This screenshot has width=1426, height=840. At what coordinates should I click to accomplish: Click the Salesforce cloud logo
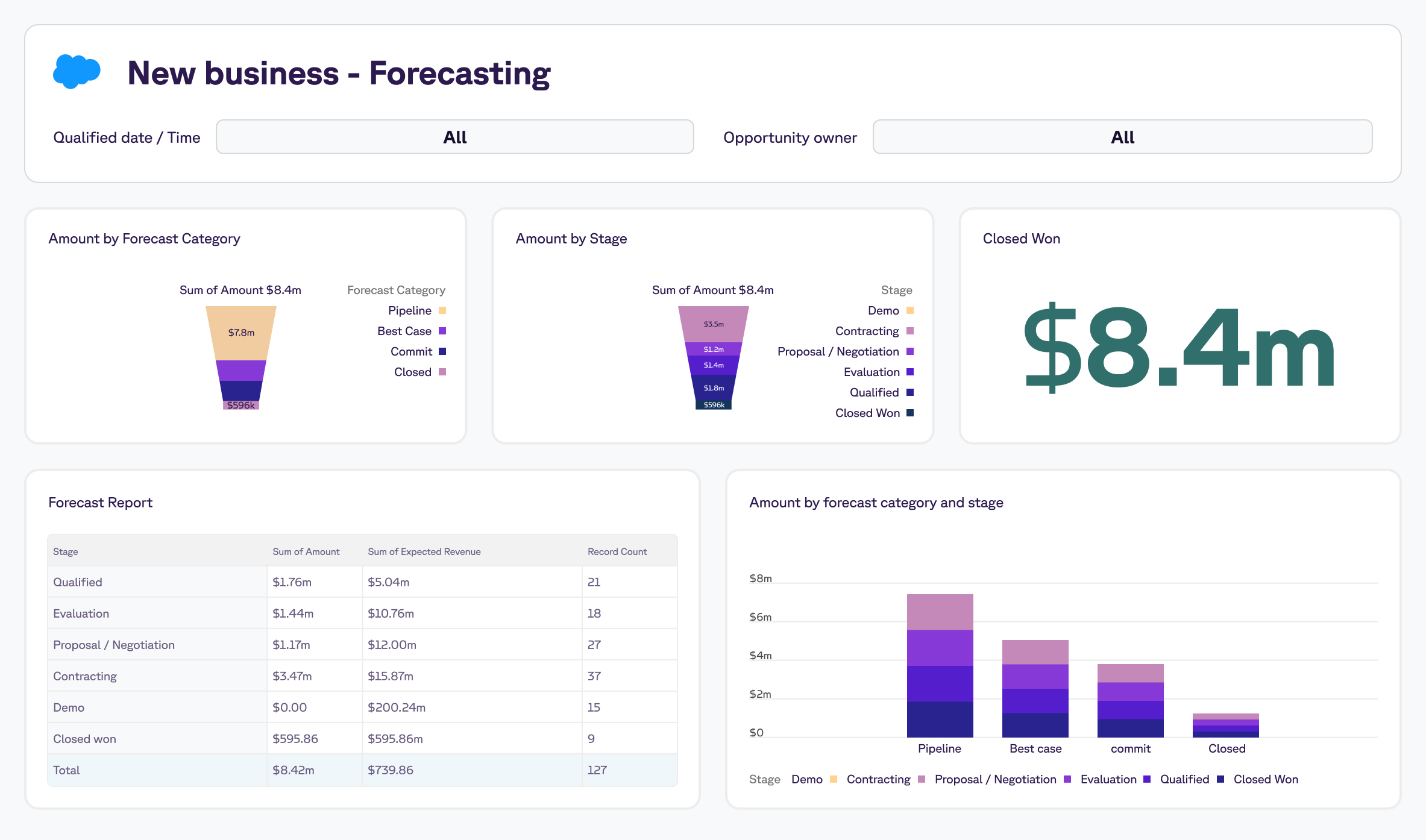point(76,72)
